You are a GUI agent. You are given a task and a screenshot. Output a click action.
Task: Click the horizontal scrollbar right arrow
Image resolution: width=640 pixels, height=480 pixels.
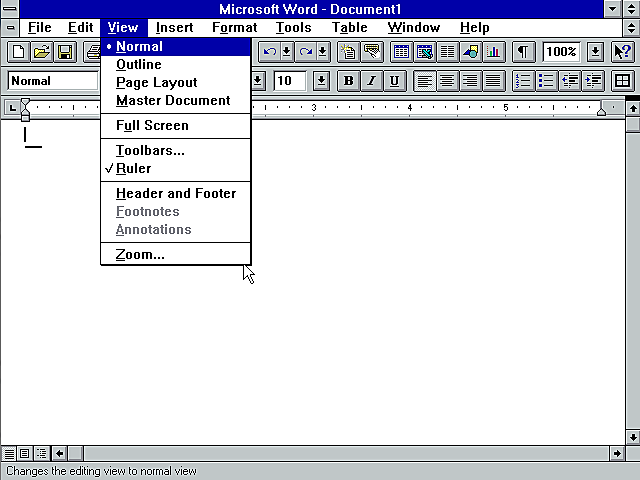[617, 453]
